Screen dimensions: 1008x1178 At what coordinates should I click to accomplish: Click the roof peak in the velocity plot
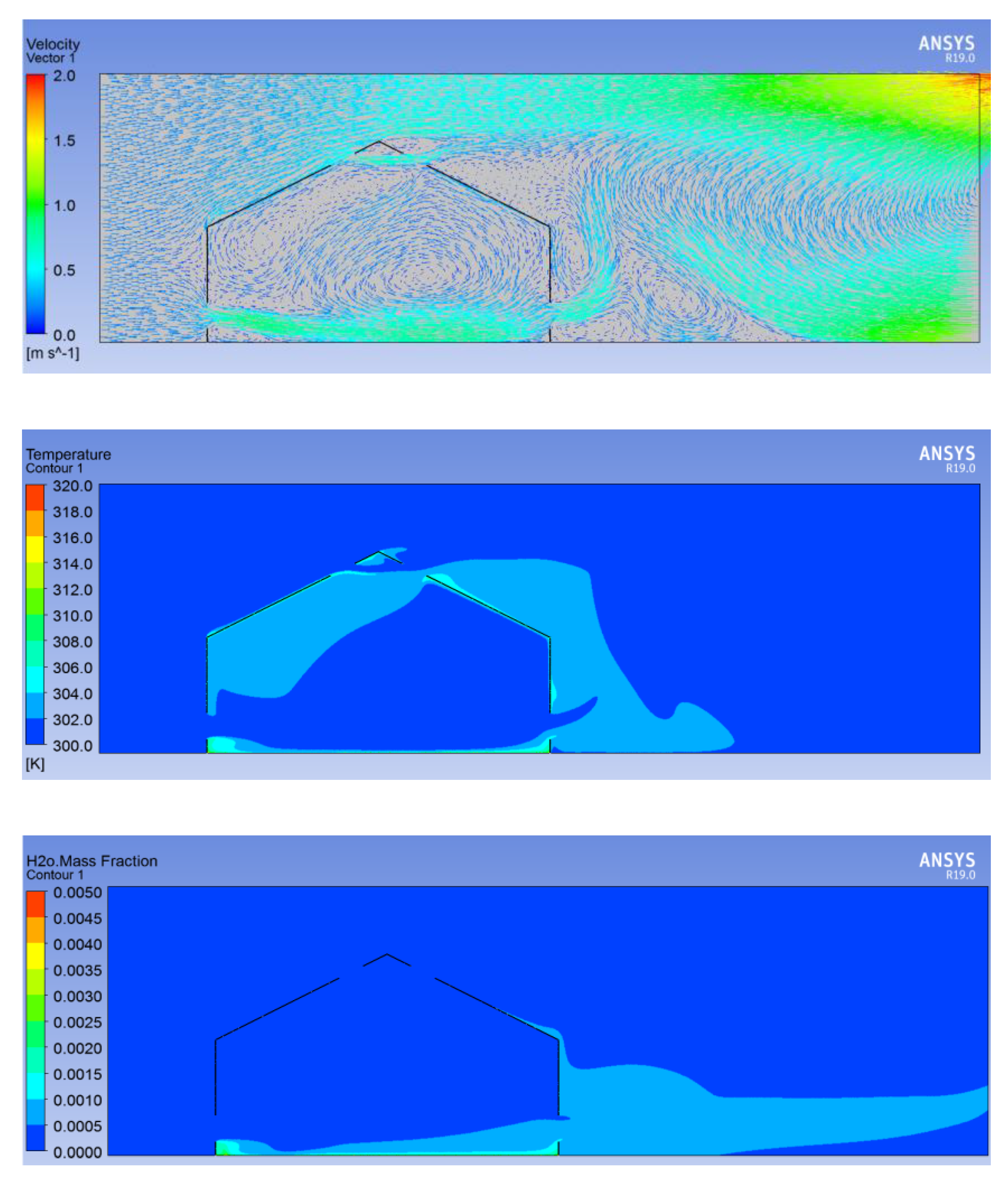[x=379, y=142]
